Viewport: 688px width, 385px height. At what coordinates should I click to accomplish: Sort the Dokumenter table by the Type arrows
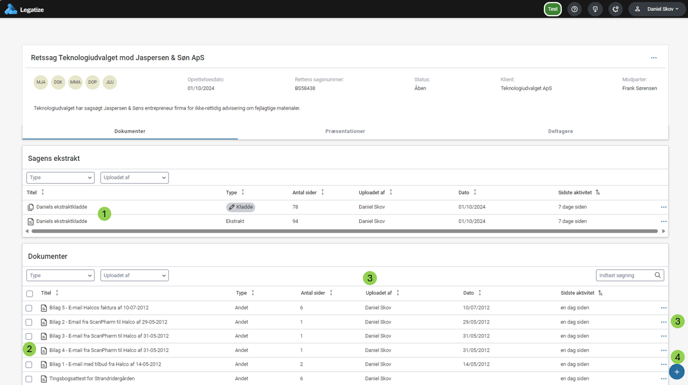point(252,293)
